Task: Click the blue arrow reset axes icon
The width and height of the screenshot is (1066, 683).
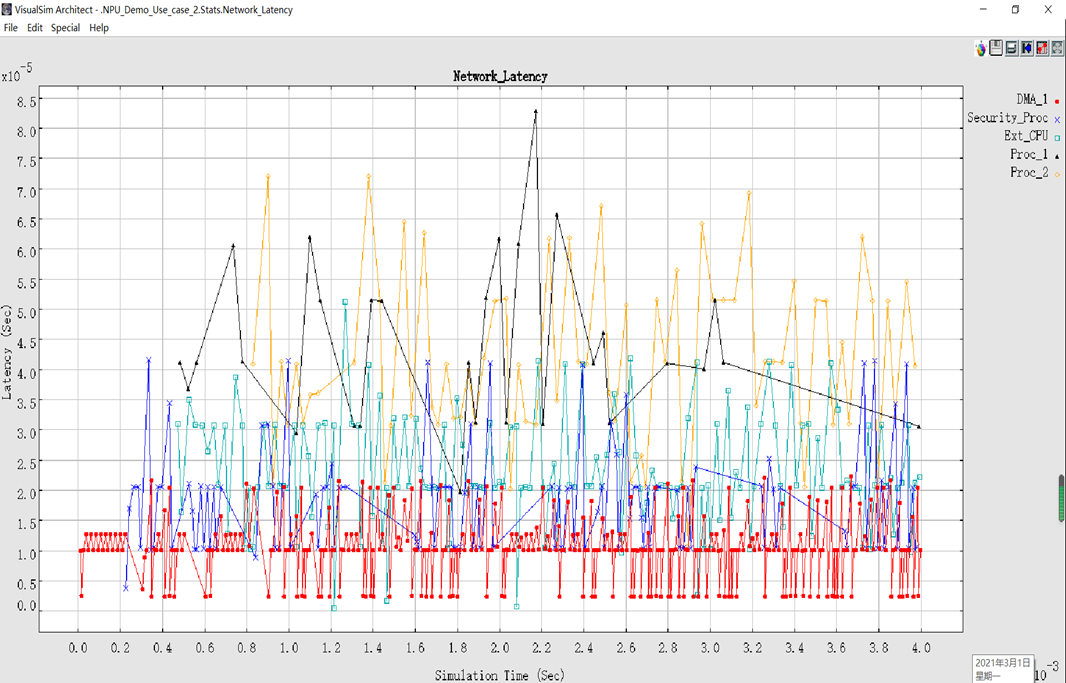Action: tap(1027, 48)
